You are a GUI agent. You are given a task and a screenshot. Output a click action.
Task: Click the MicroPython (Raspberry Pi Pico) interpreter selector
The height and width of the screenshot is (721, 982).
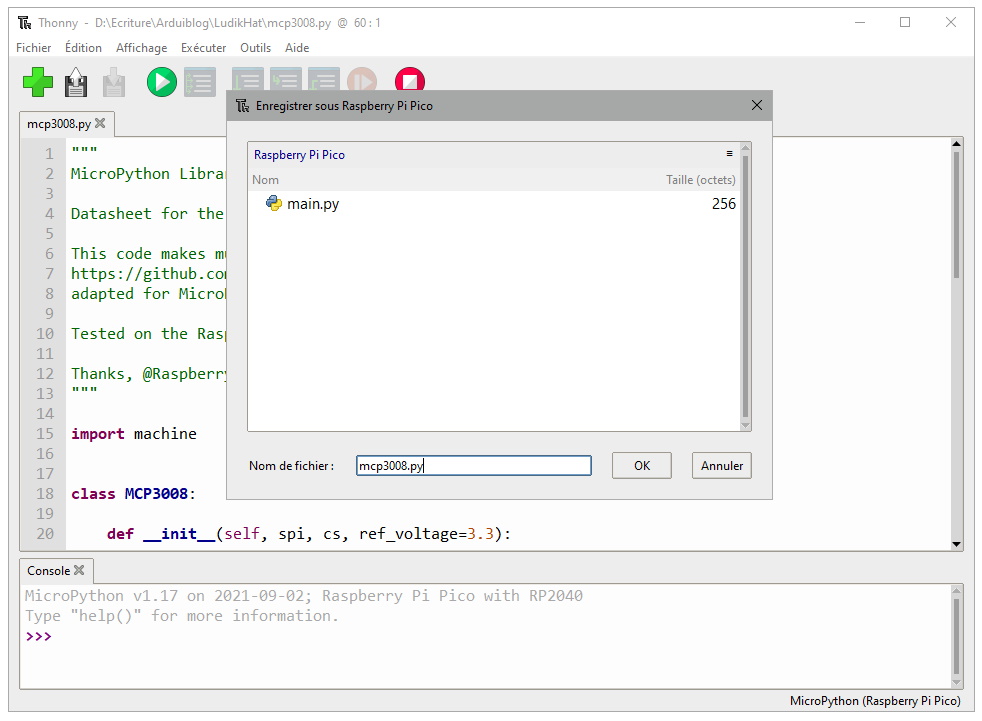tap(874, 701)
